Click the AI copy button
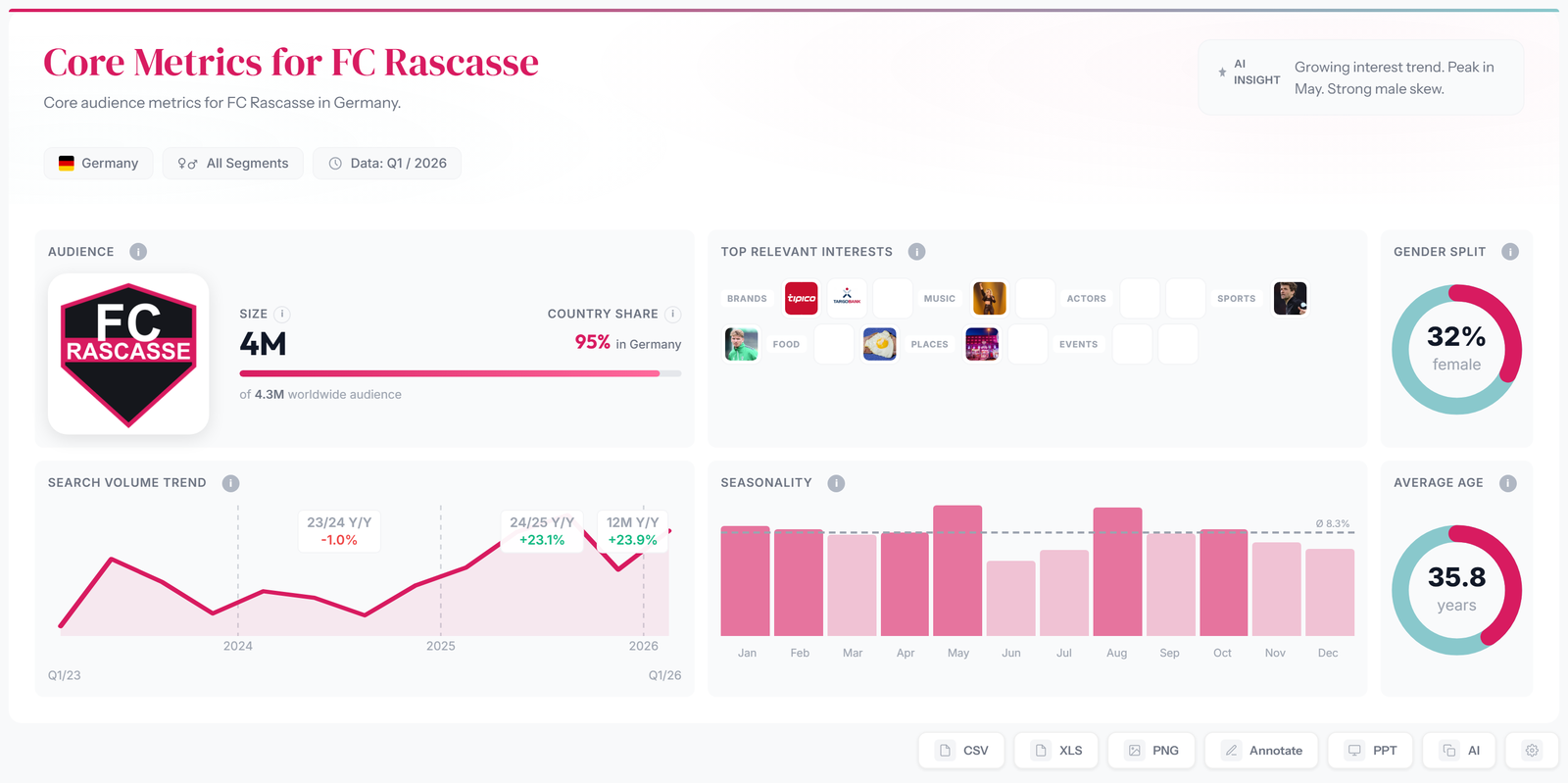The image size is (1568, 783). pos(1459,751)
